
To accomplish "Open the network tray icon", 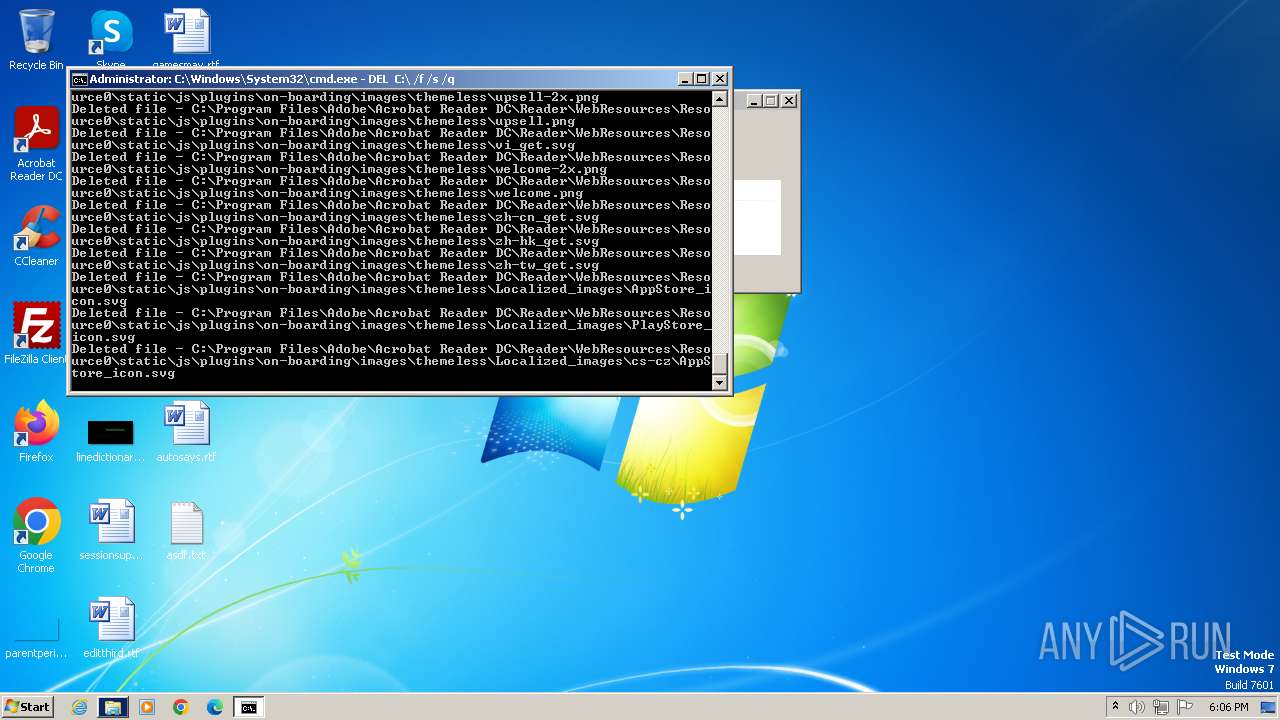I will pyautogui.click(x=1161, y=707).
